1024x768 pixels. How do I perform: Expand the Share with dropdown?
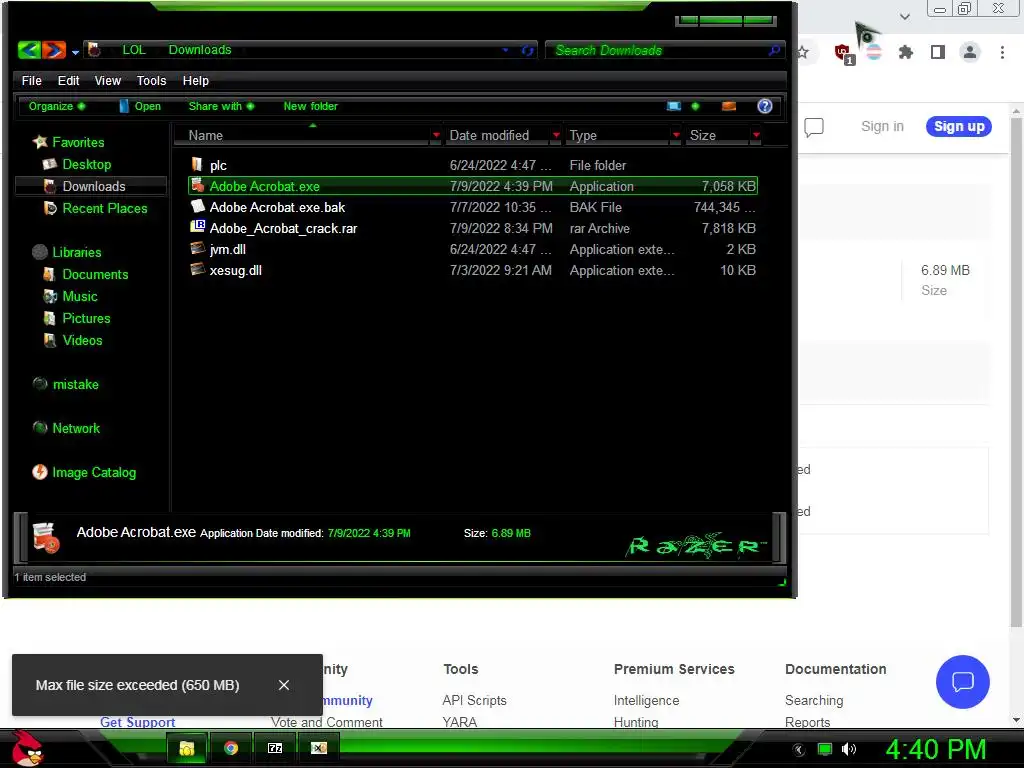[221, 106]
